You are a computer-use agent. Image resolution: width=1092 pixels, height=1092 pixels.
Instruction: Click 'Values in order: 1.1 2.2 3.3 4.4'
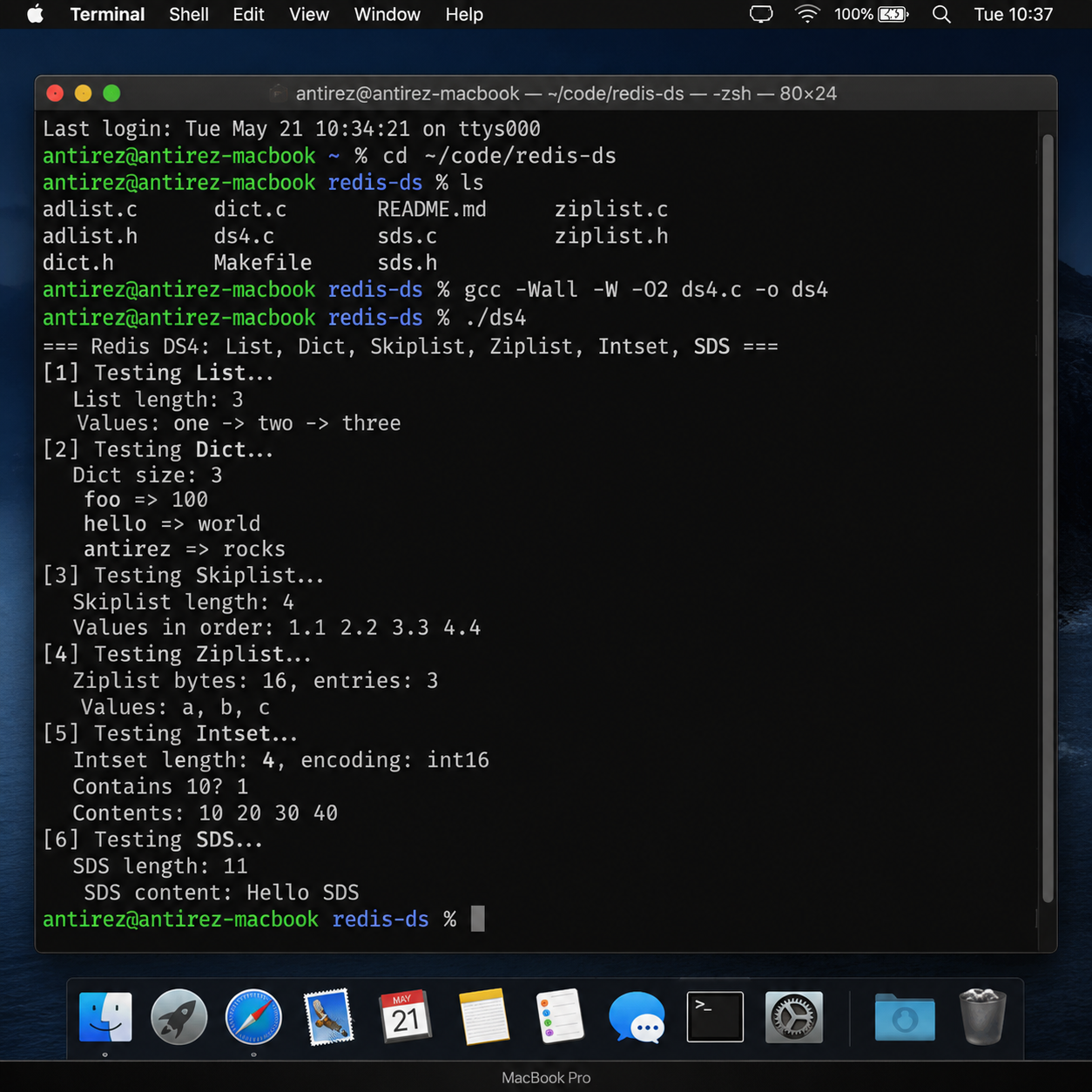(277, 628)
